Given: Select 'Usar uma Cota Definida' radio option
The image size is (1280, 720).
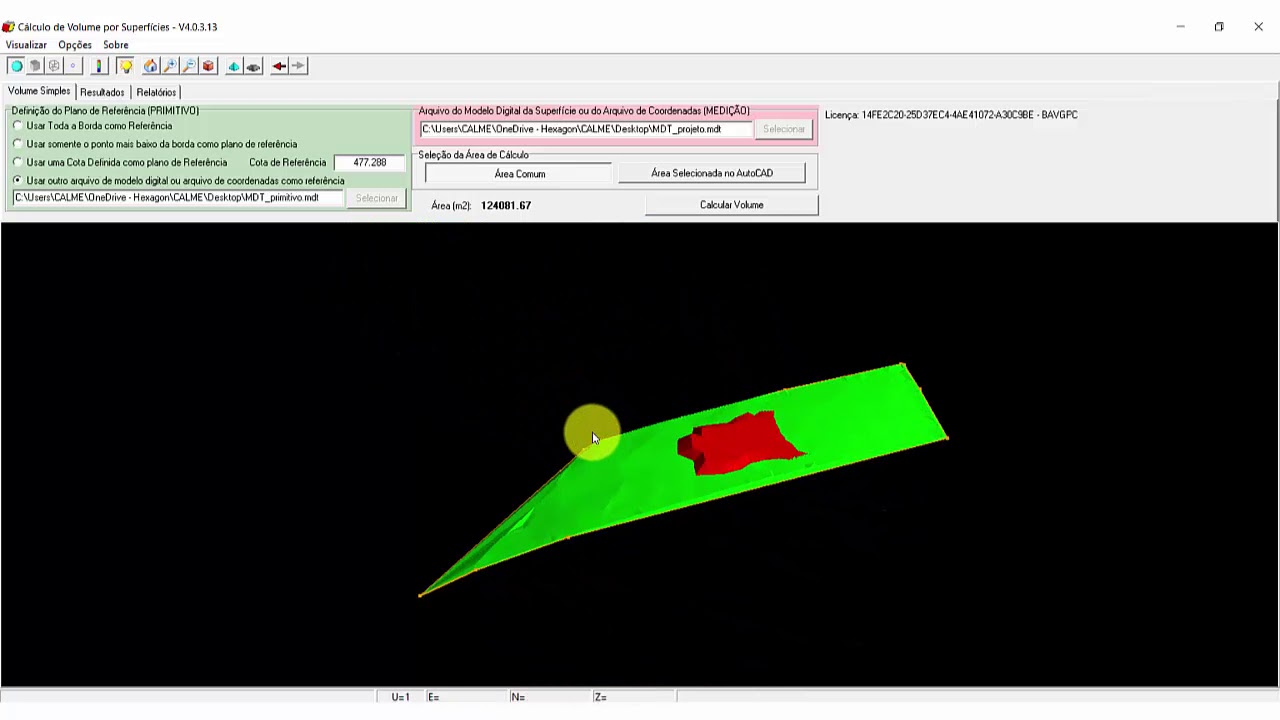Looking at the screenshot, I should 120,162.
